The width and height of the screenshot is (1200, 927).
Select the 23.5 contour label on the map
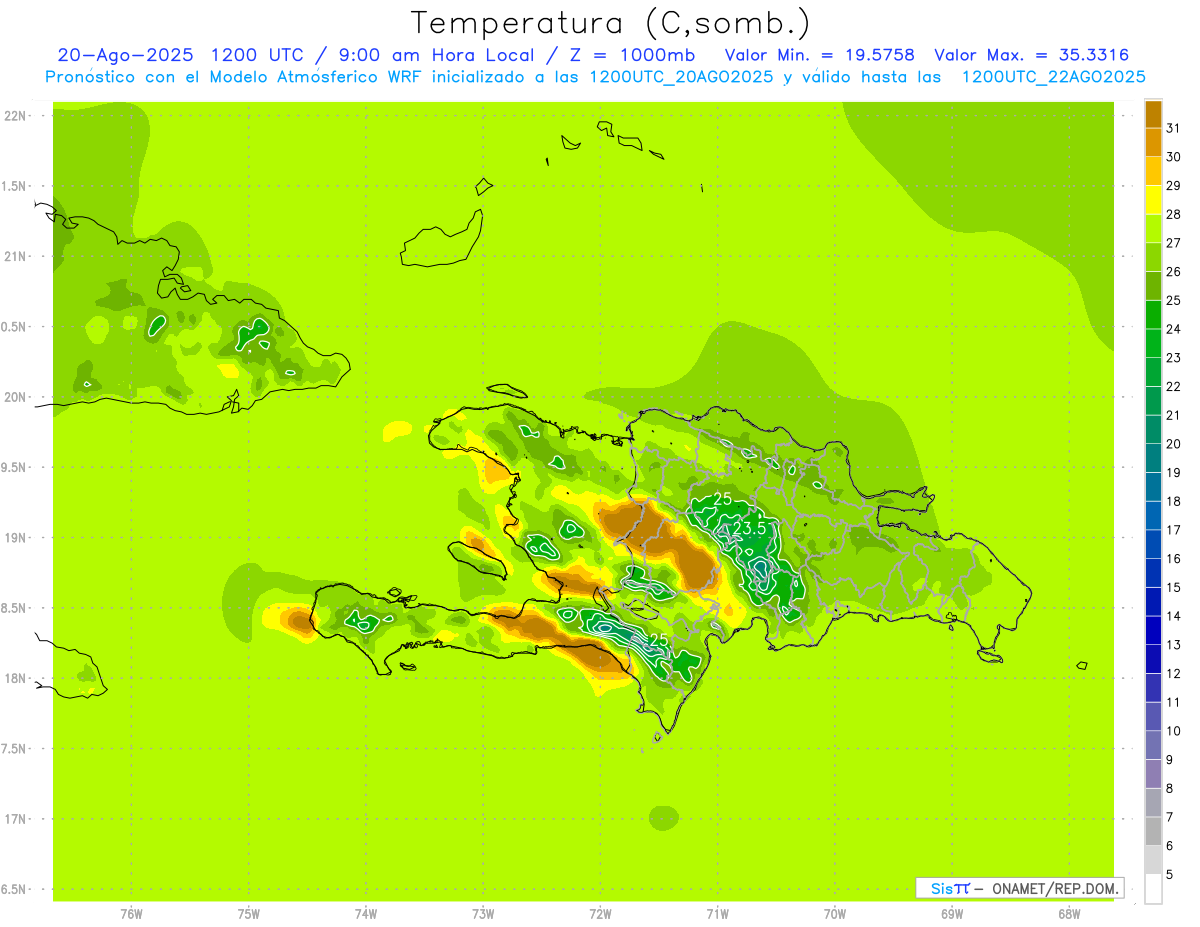click(750, 528)
